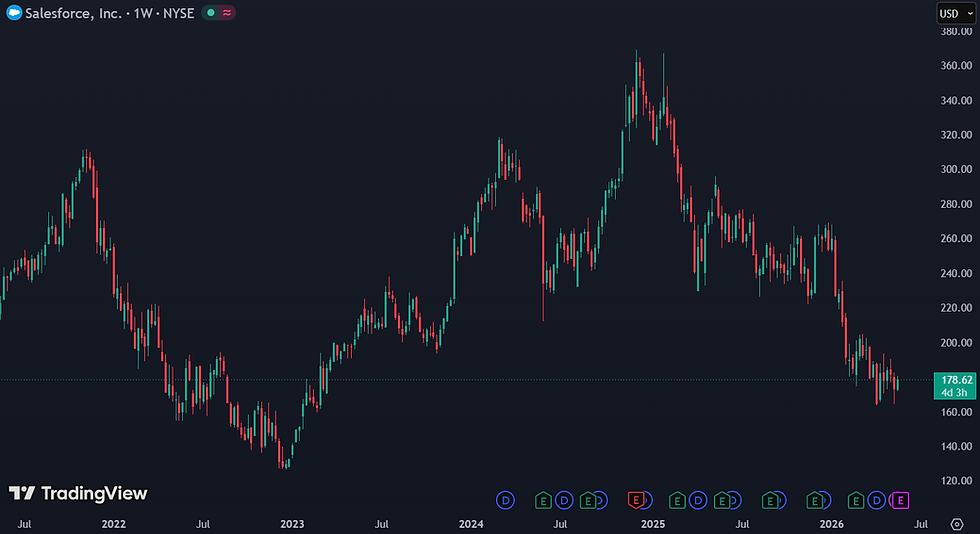Click the 2025 time axis label
The image size is (980, 534).
click(x=652, y=524)
